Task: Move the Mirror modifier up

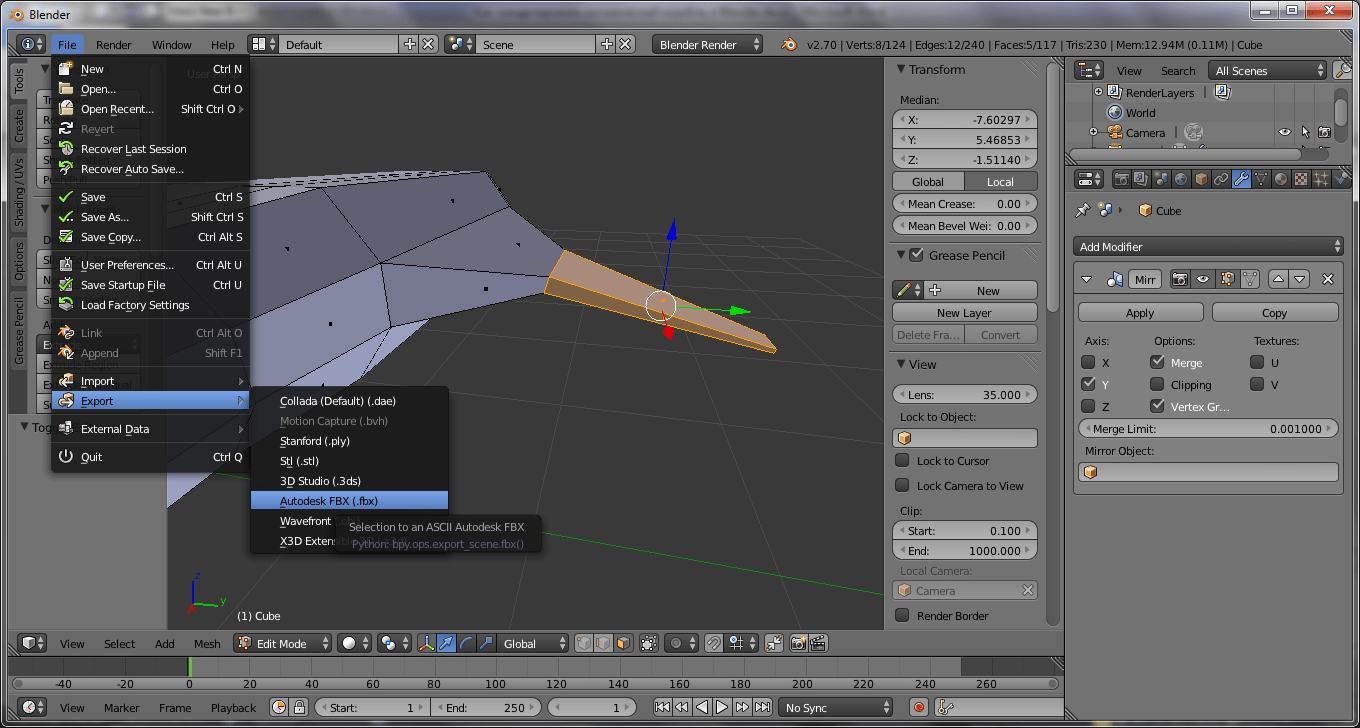Action: tap(1278, 279)
